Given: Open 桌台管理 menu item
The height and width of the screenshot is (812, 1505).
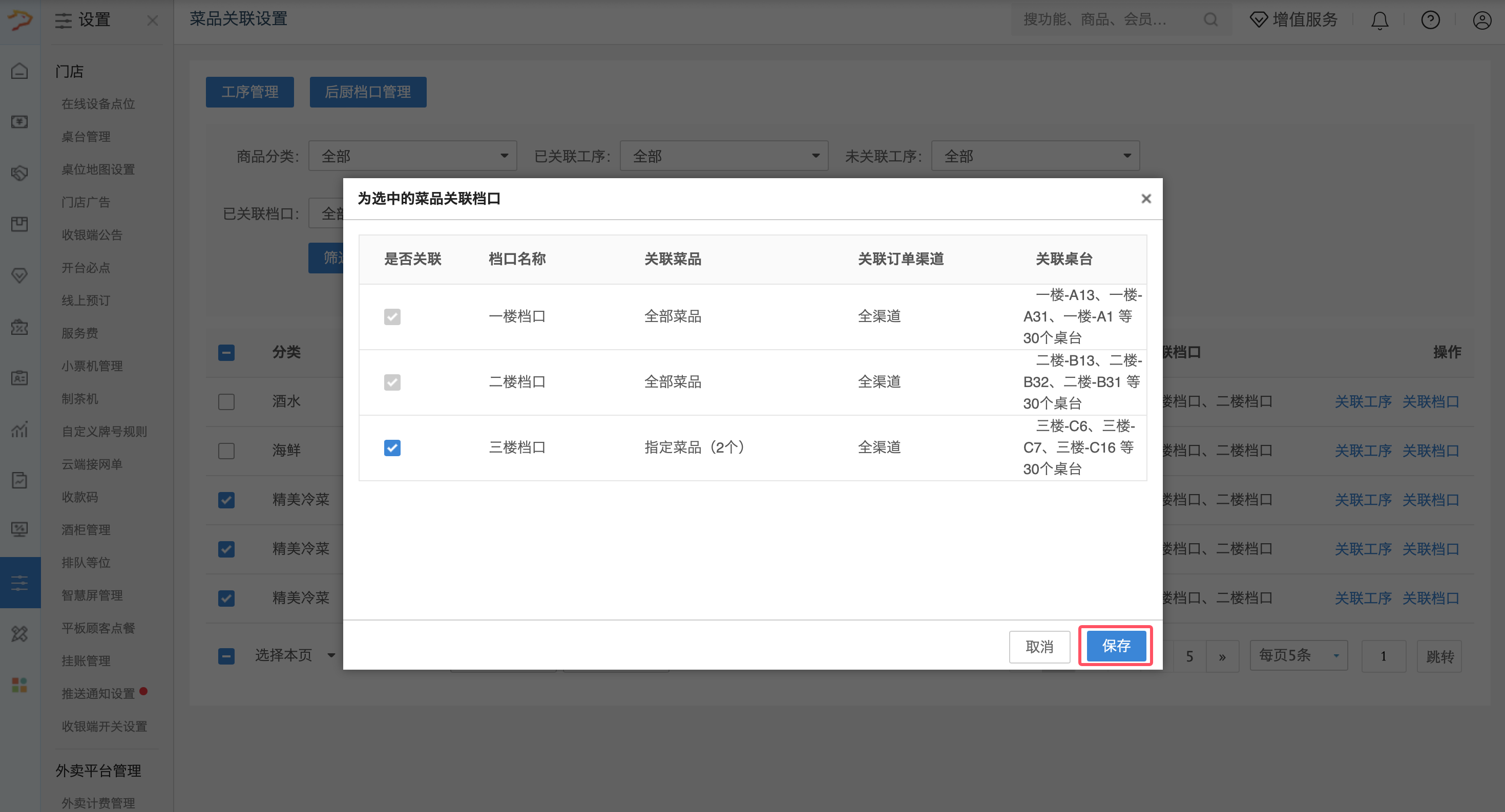Looking at the screenshot, I should click(x=86, y=137).
